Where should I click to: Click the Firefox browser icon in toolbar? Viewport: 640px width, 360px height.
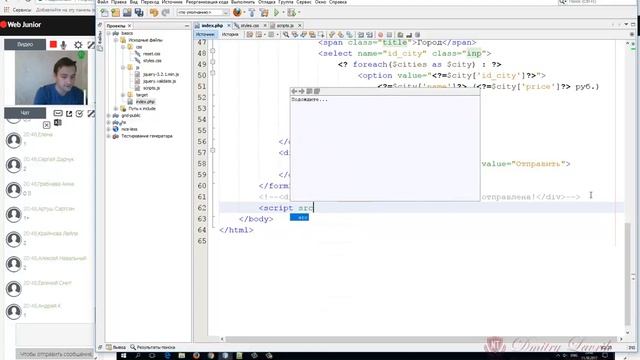[x=237, y=12]
